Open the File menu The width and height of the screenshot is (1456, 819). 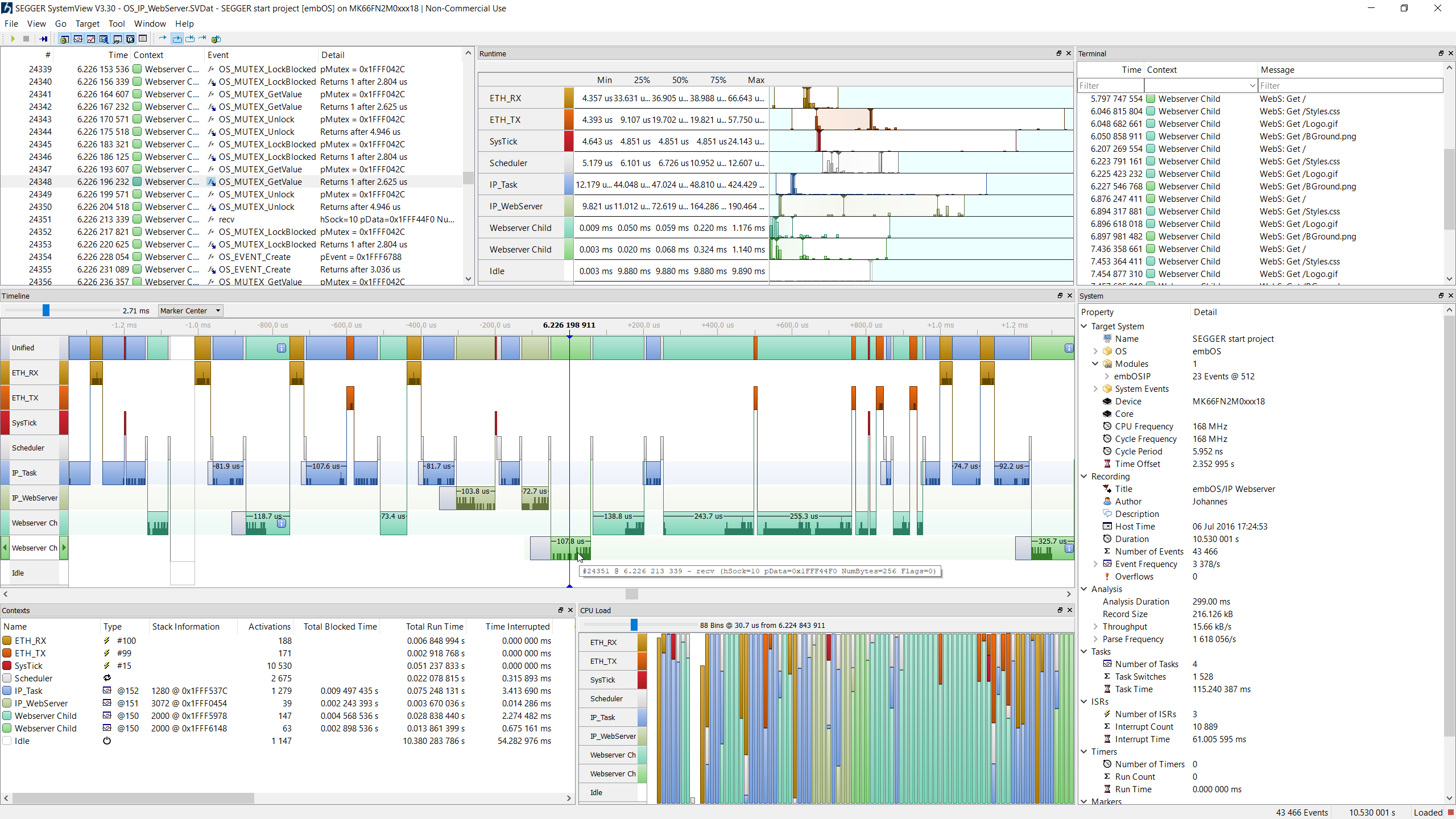pos(11,24)
